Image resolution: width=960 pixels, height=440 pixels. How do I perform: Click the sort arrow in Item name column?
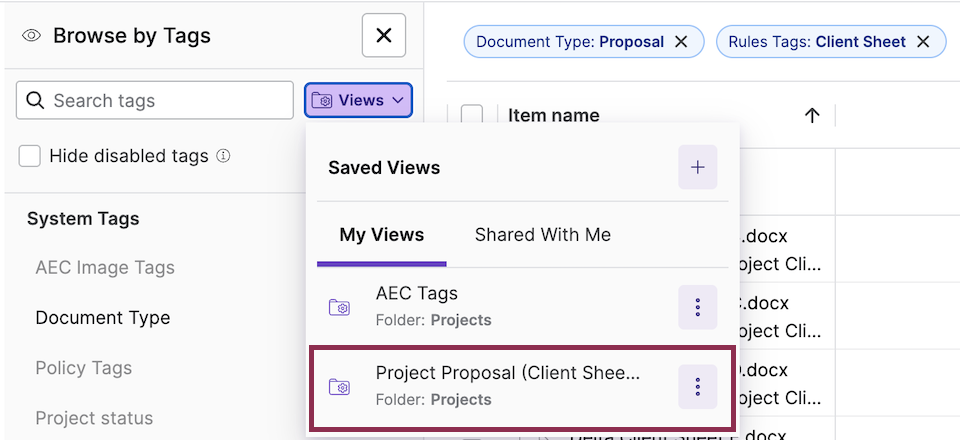pyautogui.click(x=812, y=116)
